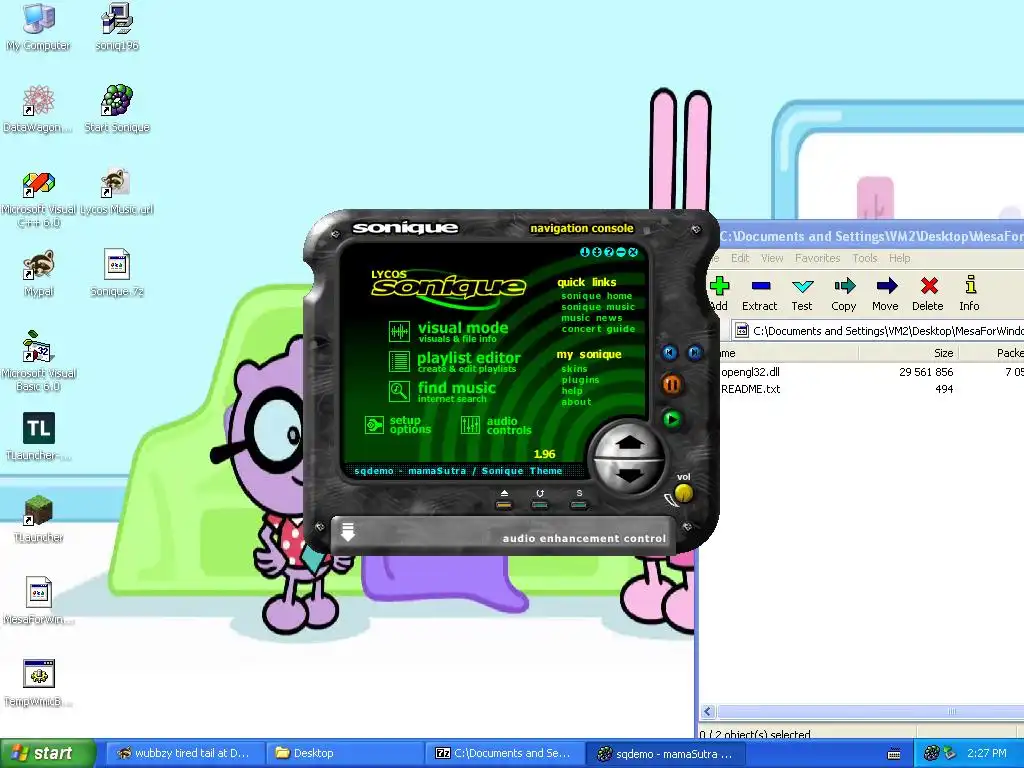The width and height of the screenshot is (1024, 768).
Task: Click the Info button in 7-Zip
Action: tap(970, 294)
